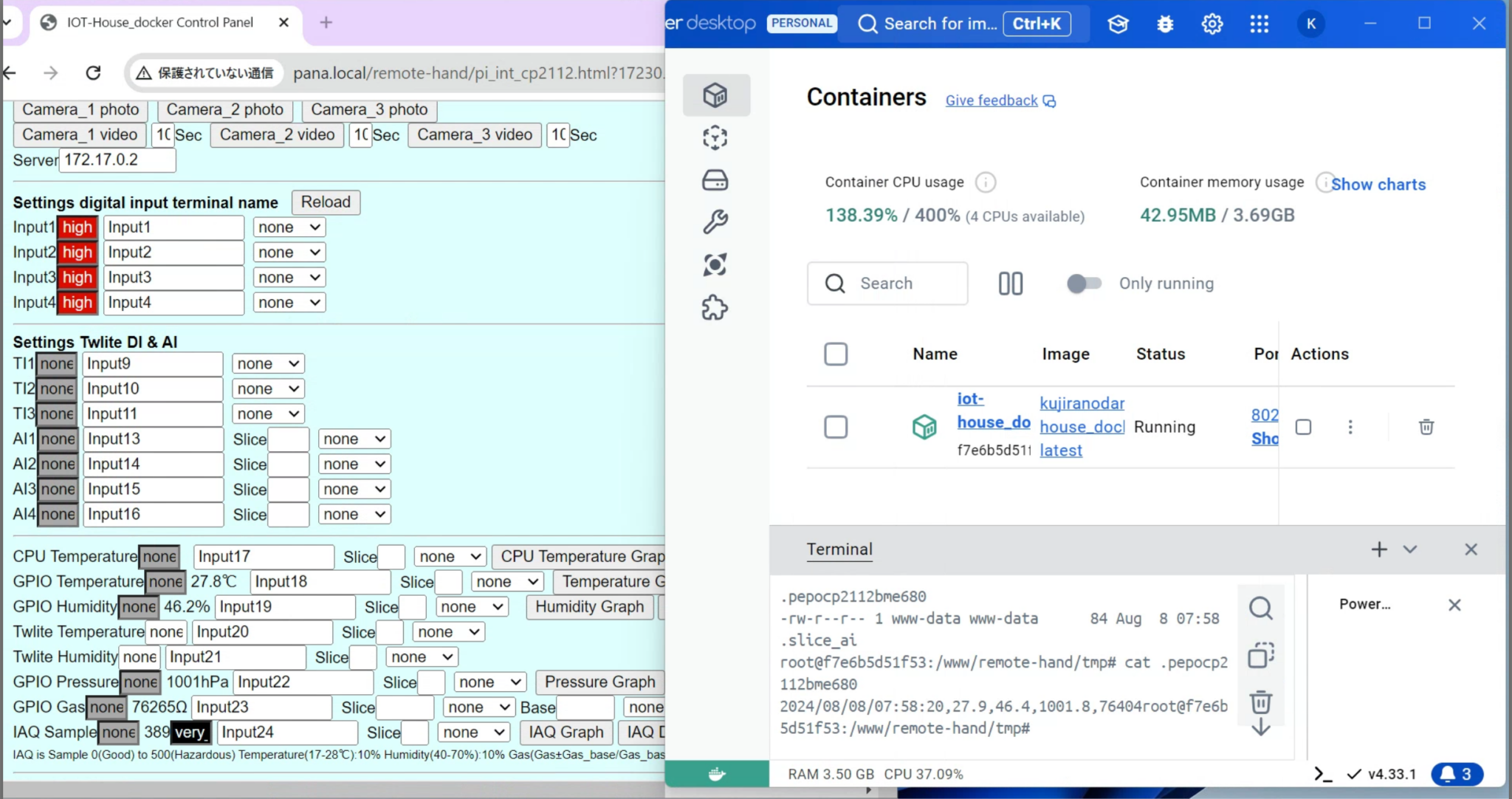Open the troubleshoot bug icon
Image resolution: width=1512 pixels, height=799 pixels.
click(1165, 24)
